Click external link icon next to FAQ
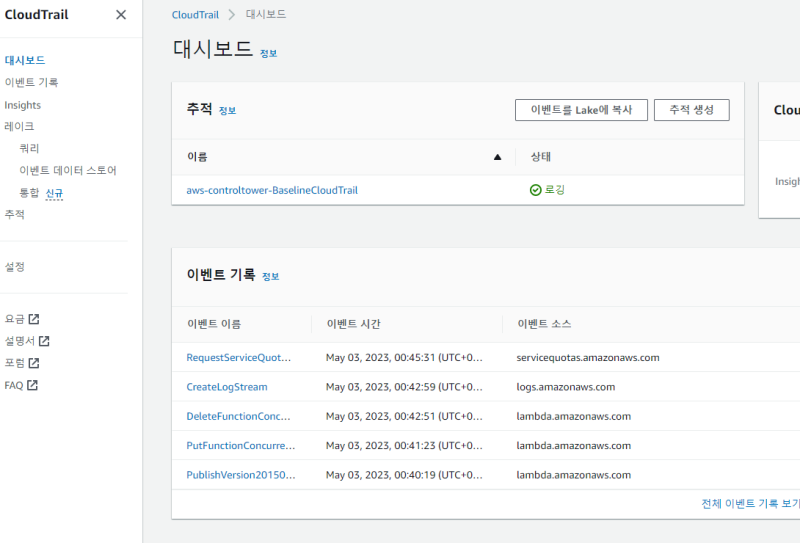Viewport: 800px width, 543px height. click(x=33, y=385)
